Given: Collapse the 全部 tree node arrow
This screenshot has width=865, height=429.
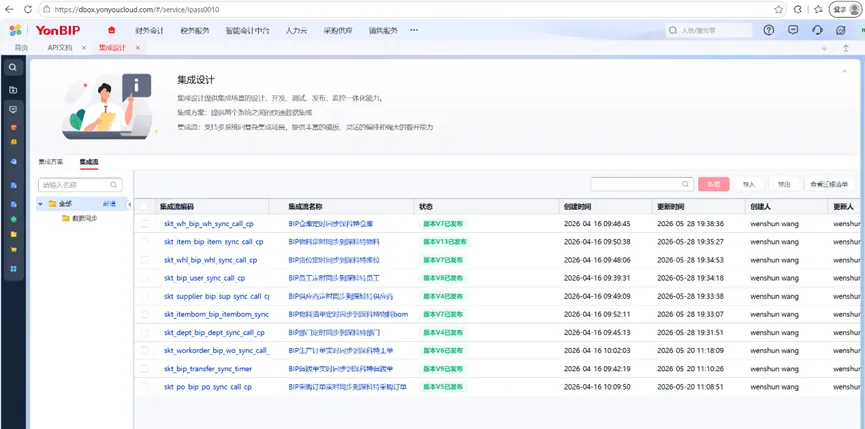Looking at the screenshot, I should [x=41, y=204].
